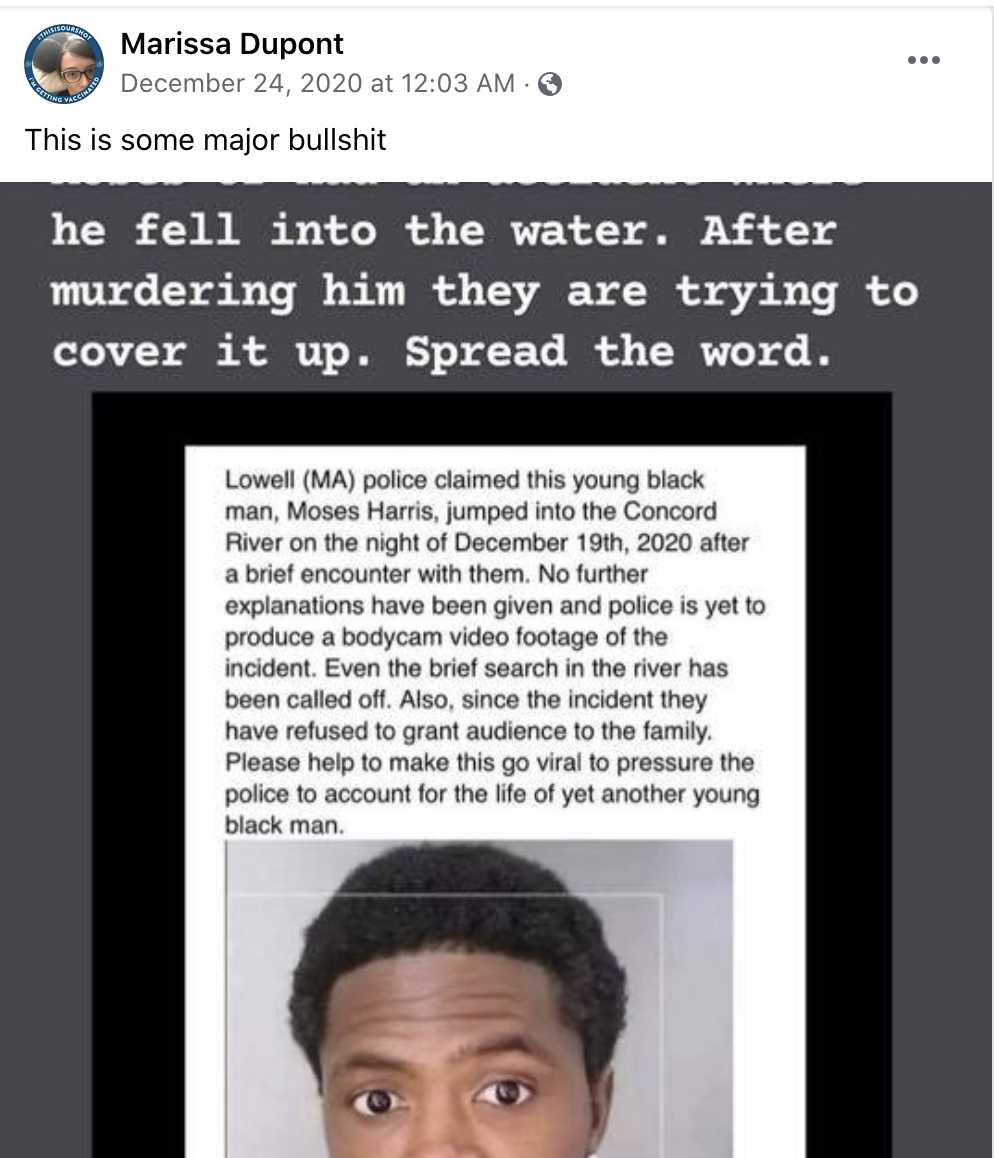The image size is (994, 1158).
Task: Click "December 19th, 2020" in the flyer text
Action: pos(574,543)
